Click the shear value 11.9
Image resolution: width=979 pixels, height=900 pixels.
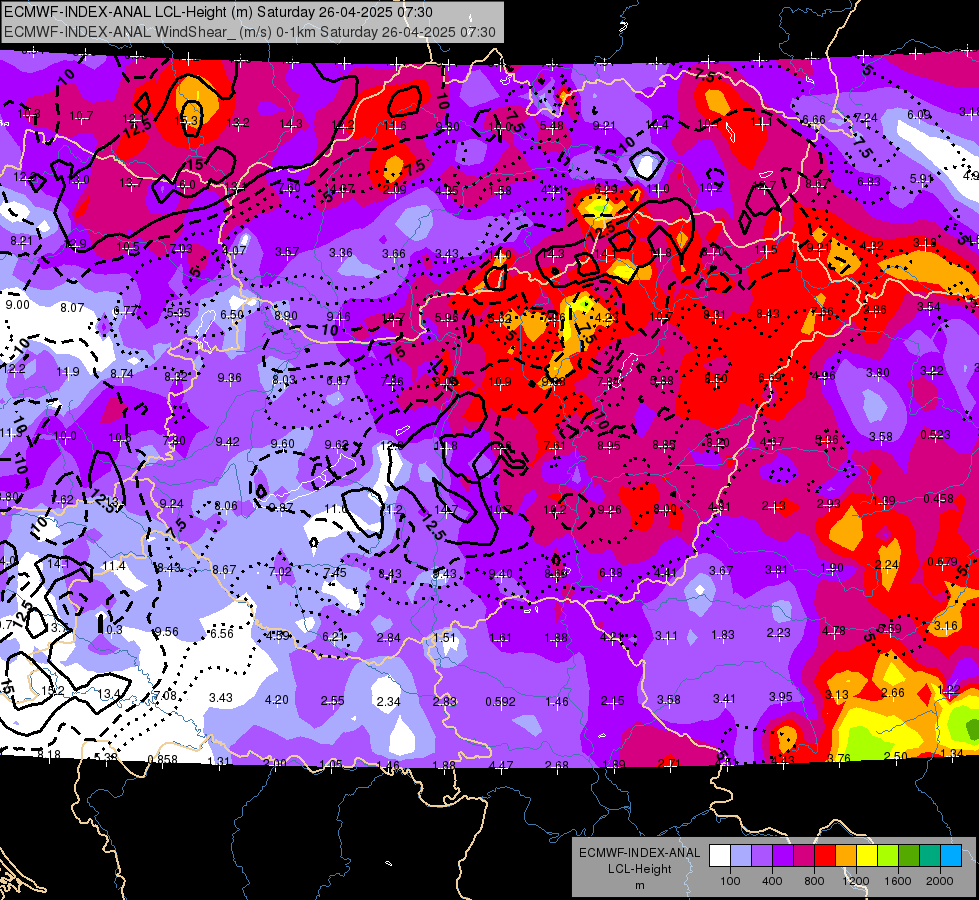(x=68, y=372)
